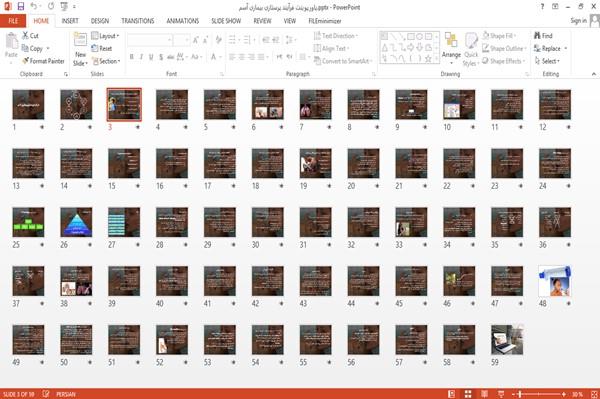Click the Save icon in quick access toolbar
Image resolution: width=600 pixels, height=399 pixels.
click(x=21, y=7)
